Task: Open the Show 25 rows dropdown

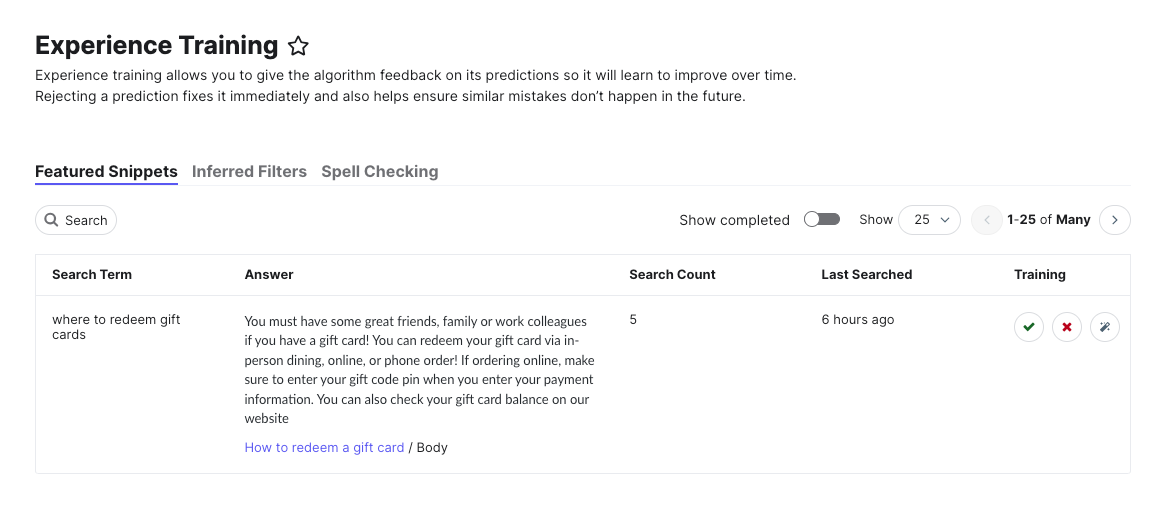Action: [x=930, y=220]
